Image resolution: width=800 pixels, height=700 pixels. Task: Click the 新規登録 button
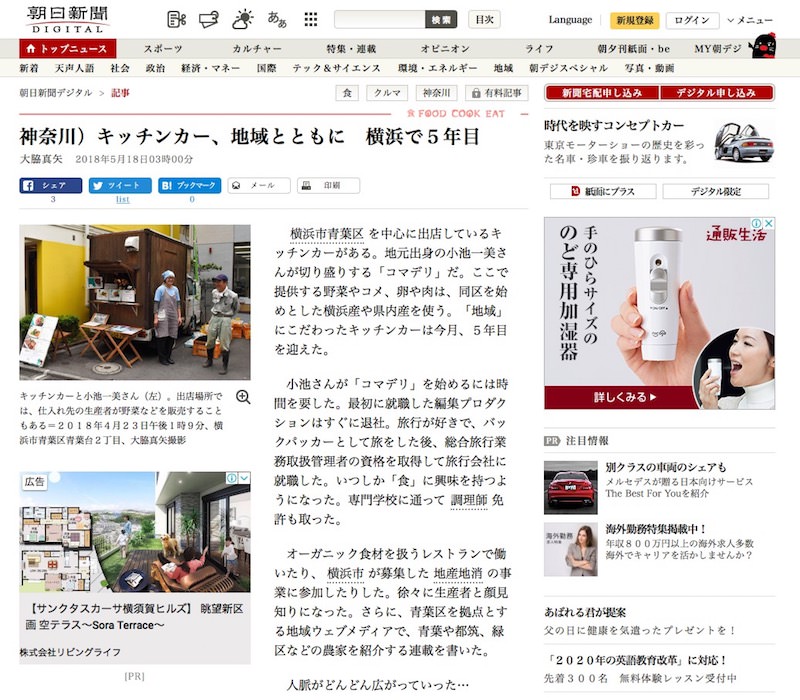coord(635,20)
